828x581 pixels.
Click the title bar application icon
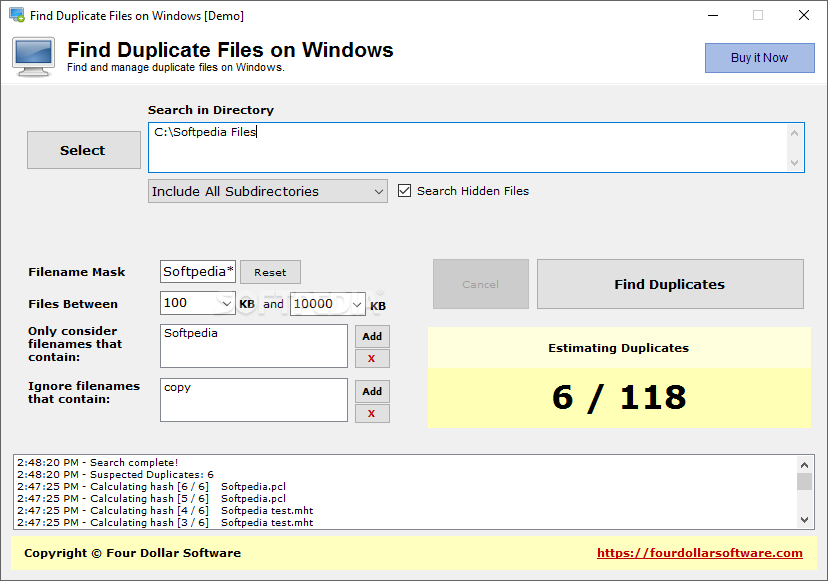coord(17,15)
